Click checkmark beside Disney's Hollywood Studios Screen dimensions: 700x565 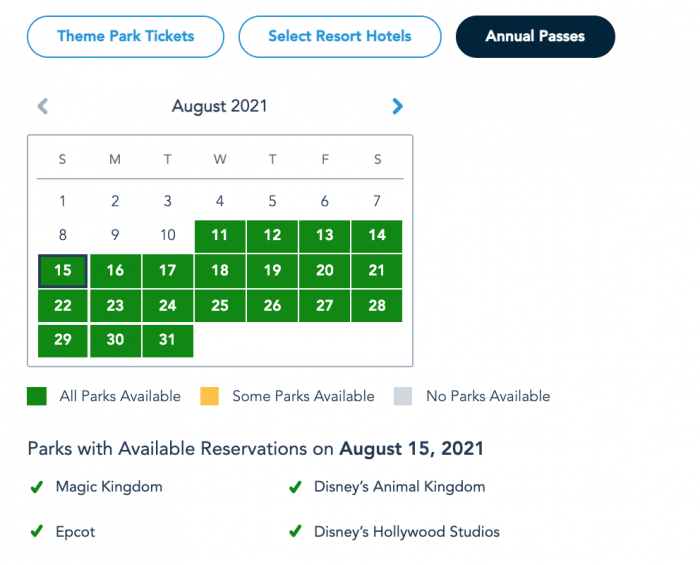pos(295,532)
